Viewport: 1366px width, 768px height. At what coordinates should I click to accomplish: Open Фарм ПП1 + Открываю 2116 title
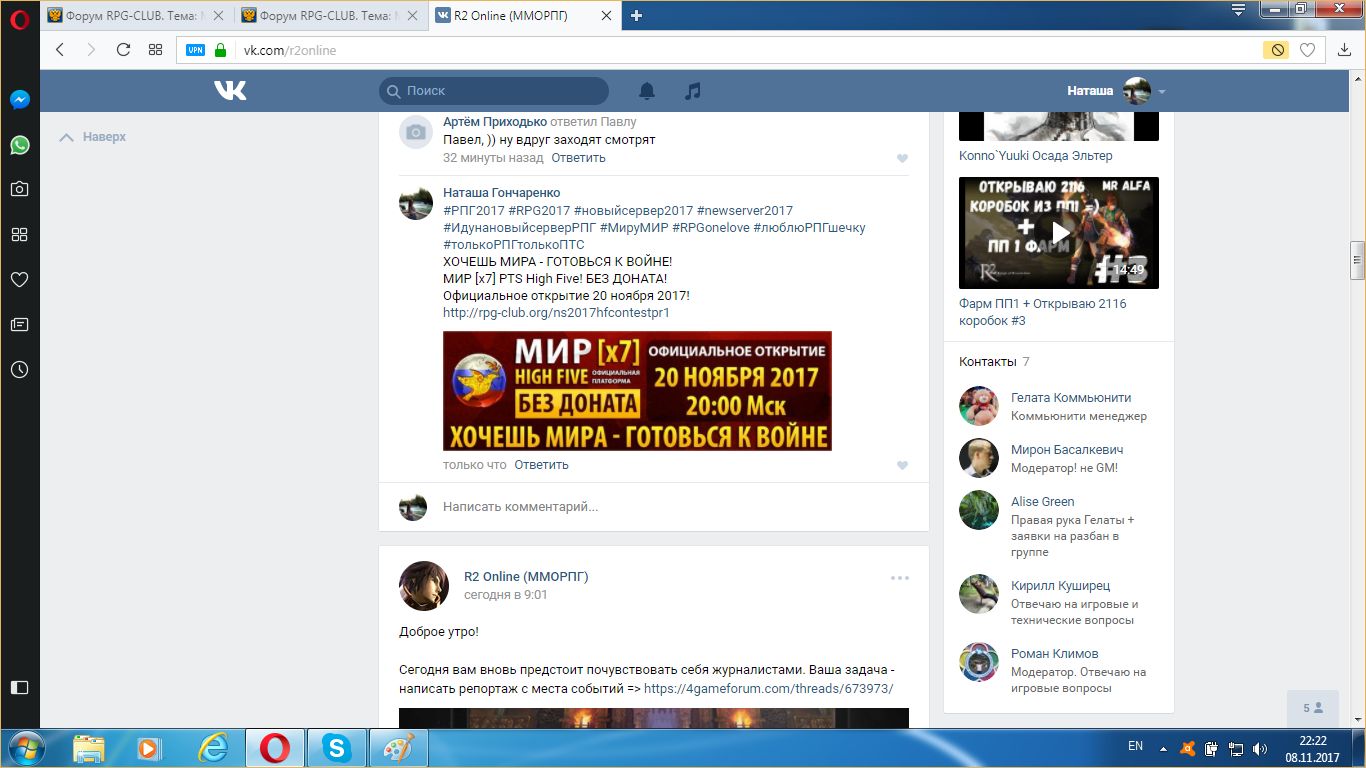click(x=1043, y=312)
